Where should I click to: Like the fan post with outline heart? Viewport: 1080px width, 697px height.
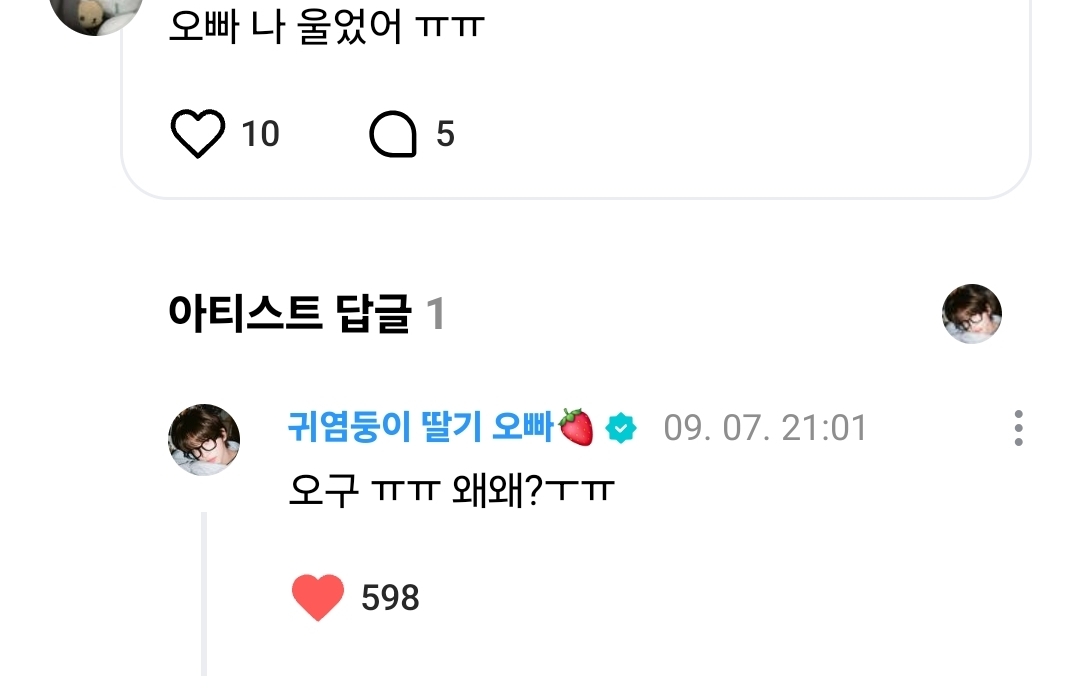click(198, 133)
